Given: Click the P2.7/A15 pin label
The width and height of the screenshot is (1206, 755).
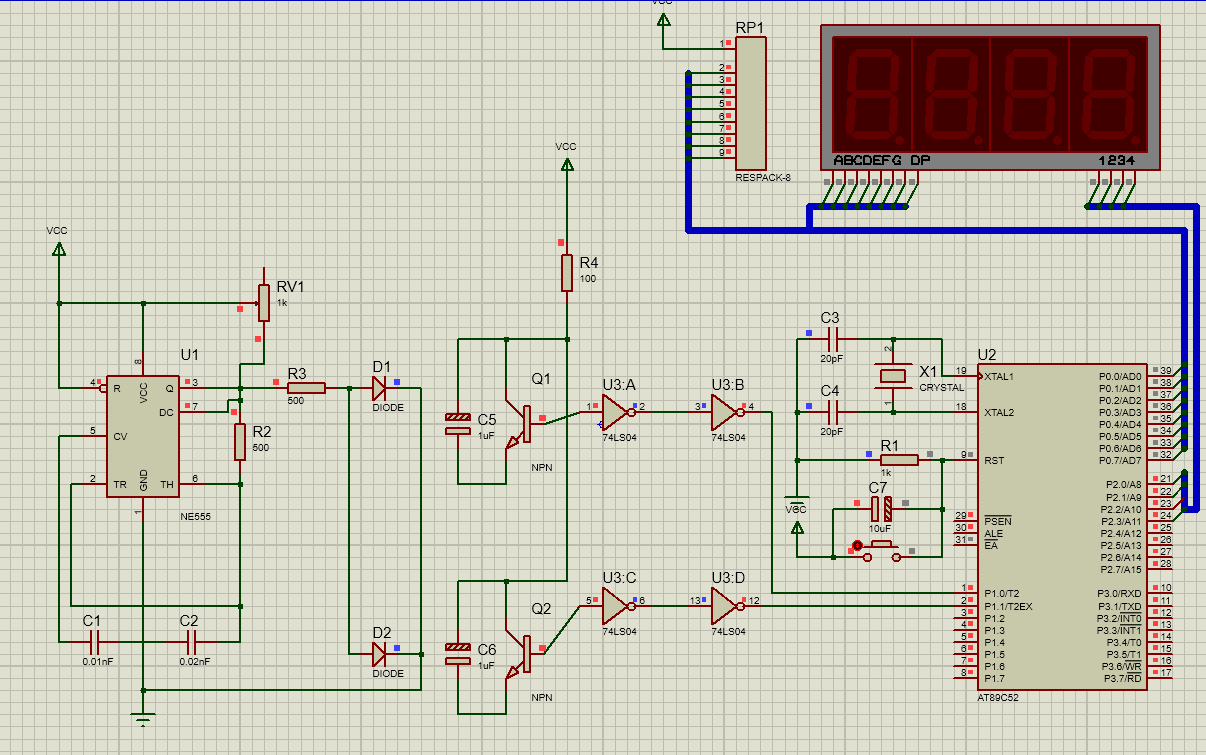Looking at the screenshot, I should (x=1123, y=569).
